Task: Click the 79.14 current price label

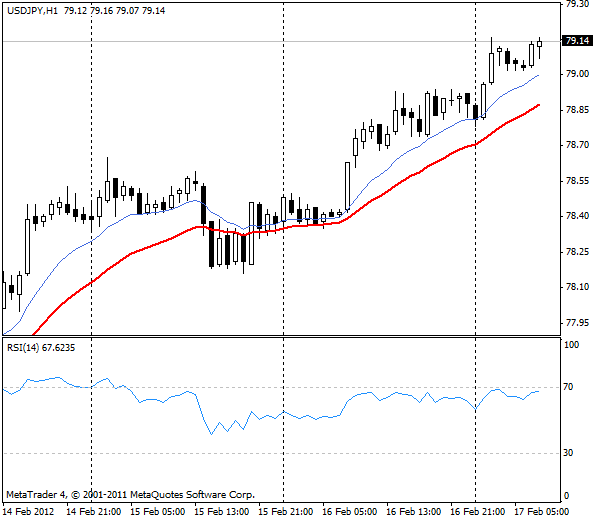Action: coord(577,41)
